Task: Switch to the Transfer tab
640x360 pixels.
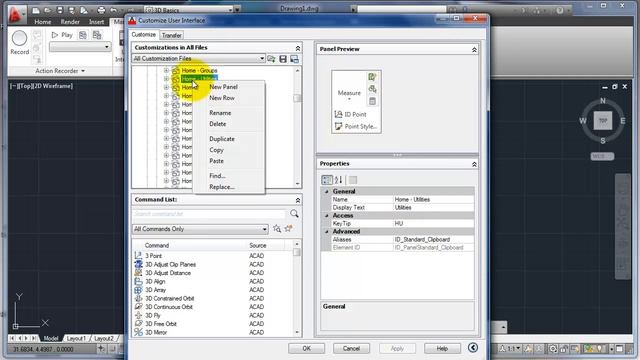Action: point(171,35)
